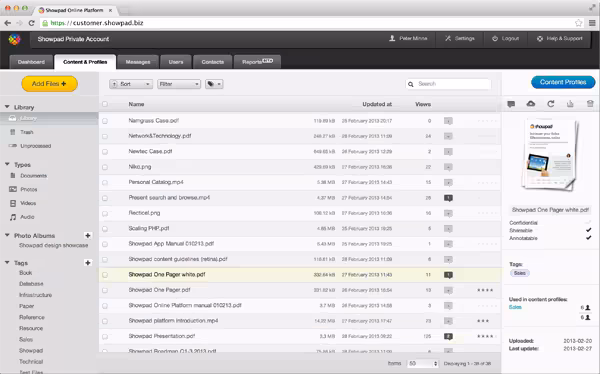This screenshot has height=374, width=600.
Task: Check the box for Network&Technology.pdf
Action: (105, 136)
